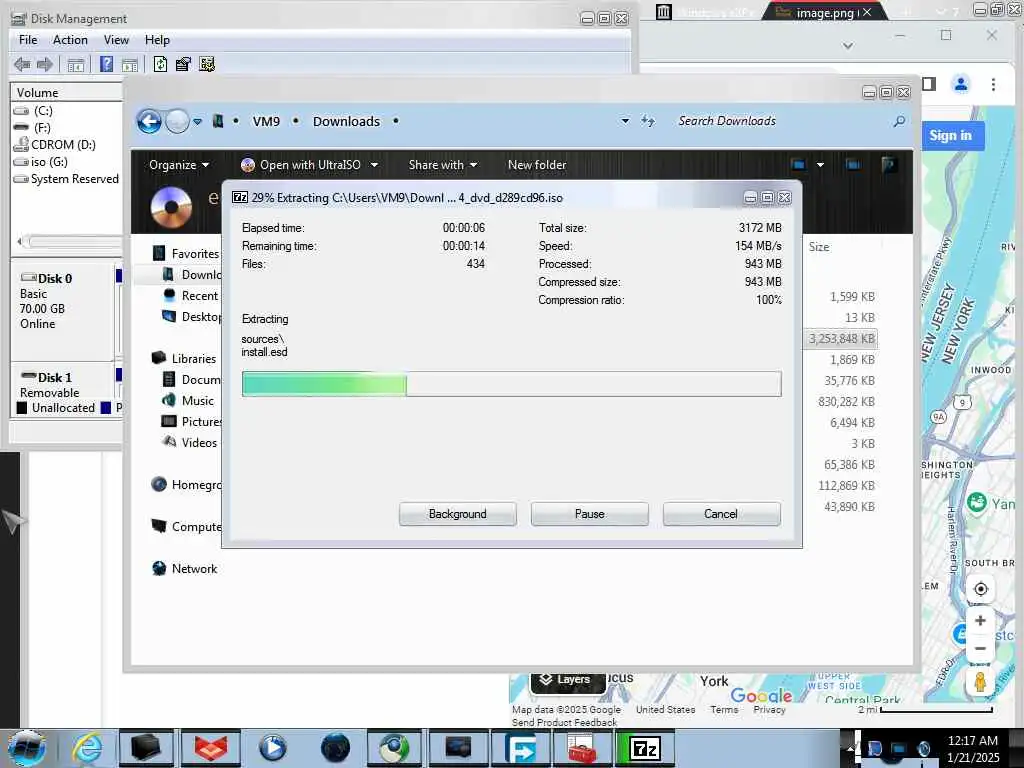Click Forward arrow in Disk Management toolbar
Image resolution: width=1024 pixels, height=768 pixels.
pos(44,64)
